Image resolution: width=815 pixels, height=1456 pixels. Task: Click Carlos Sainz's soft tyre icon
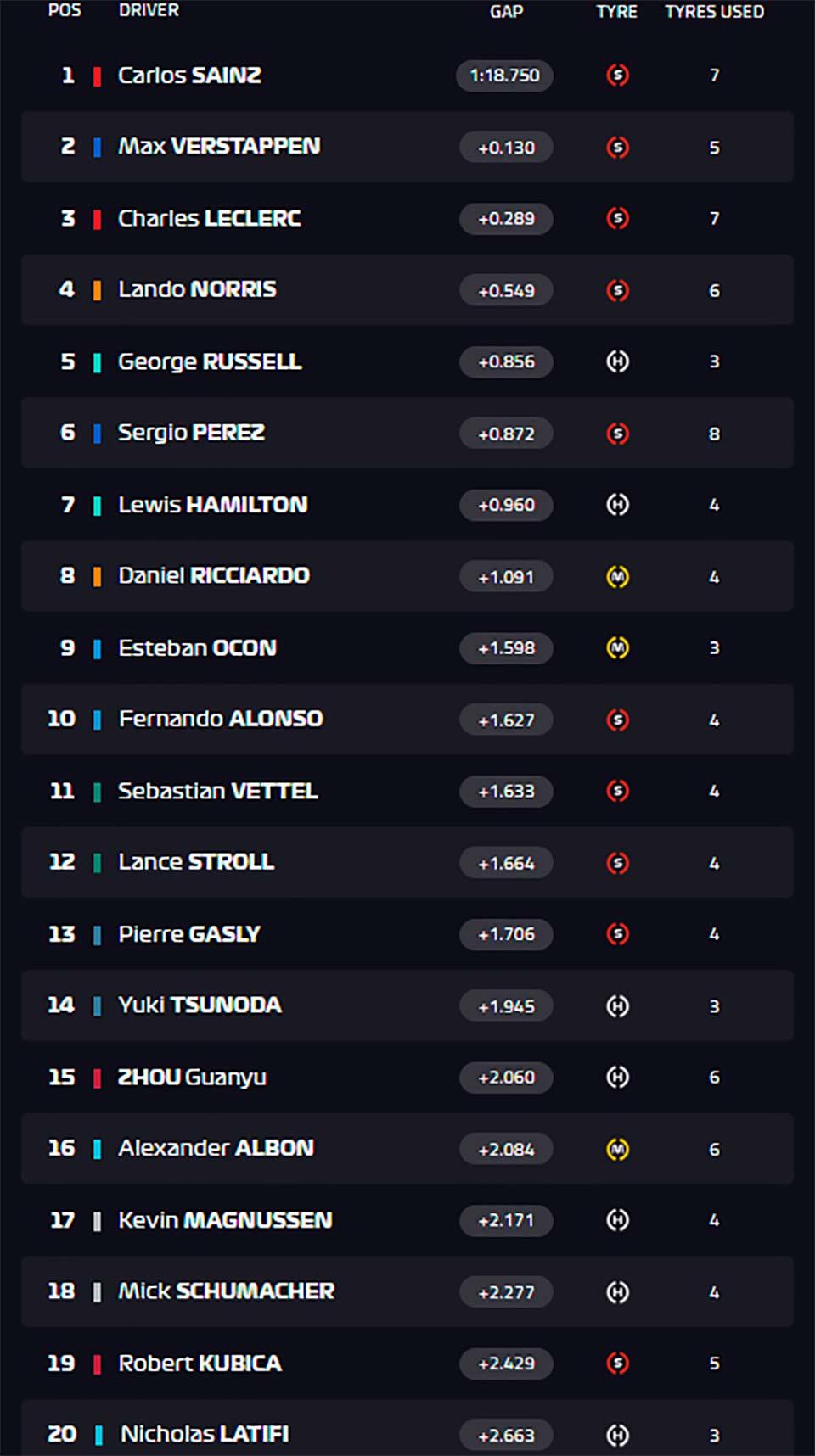click(617, 76)
